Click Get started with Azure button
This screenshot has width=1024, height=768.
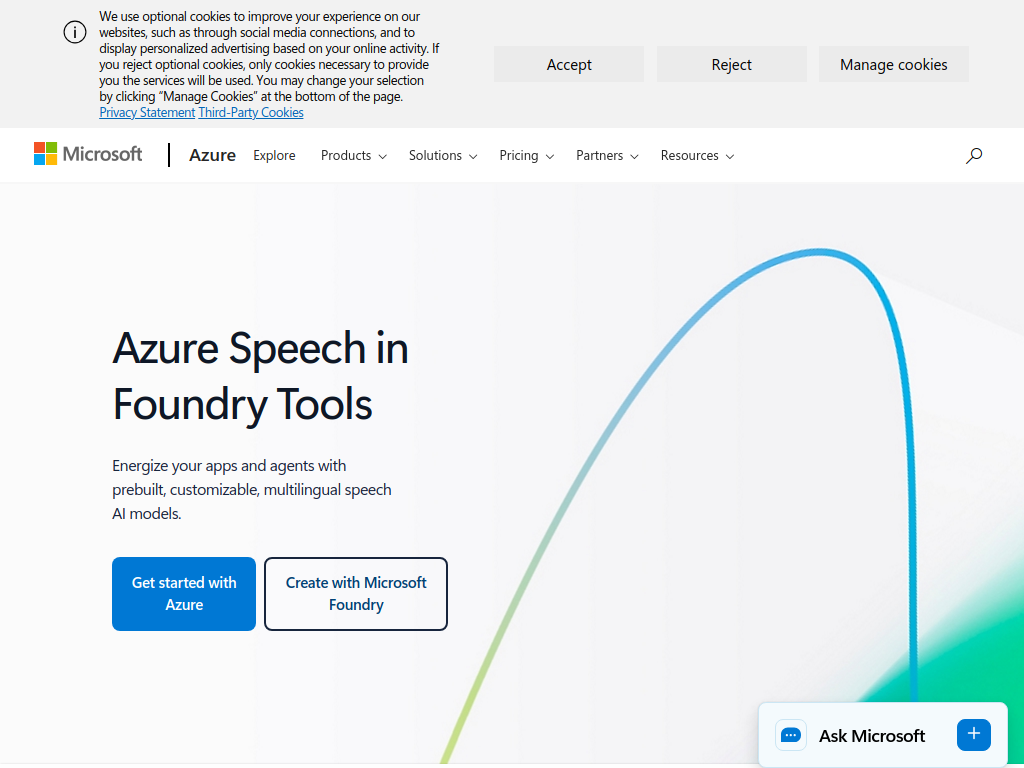(x=184, y=594)
